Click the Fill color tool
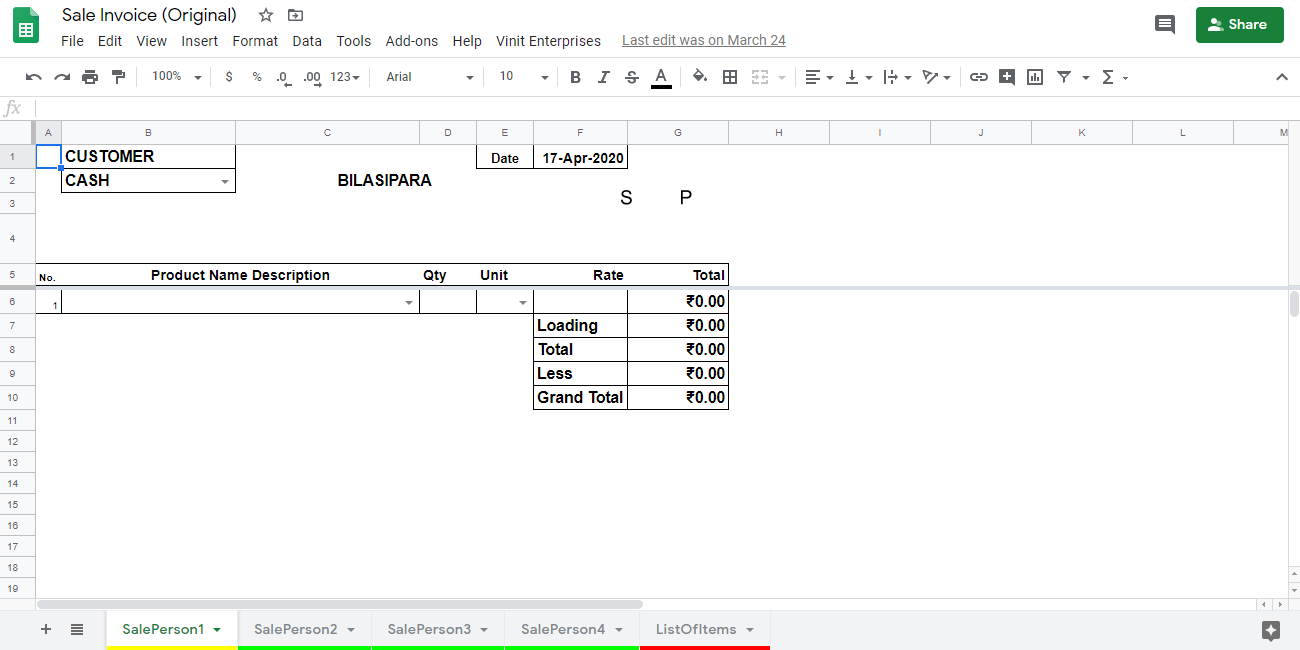This screenshot has height=650, width=1300. tap(700, 76)
